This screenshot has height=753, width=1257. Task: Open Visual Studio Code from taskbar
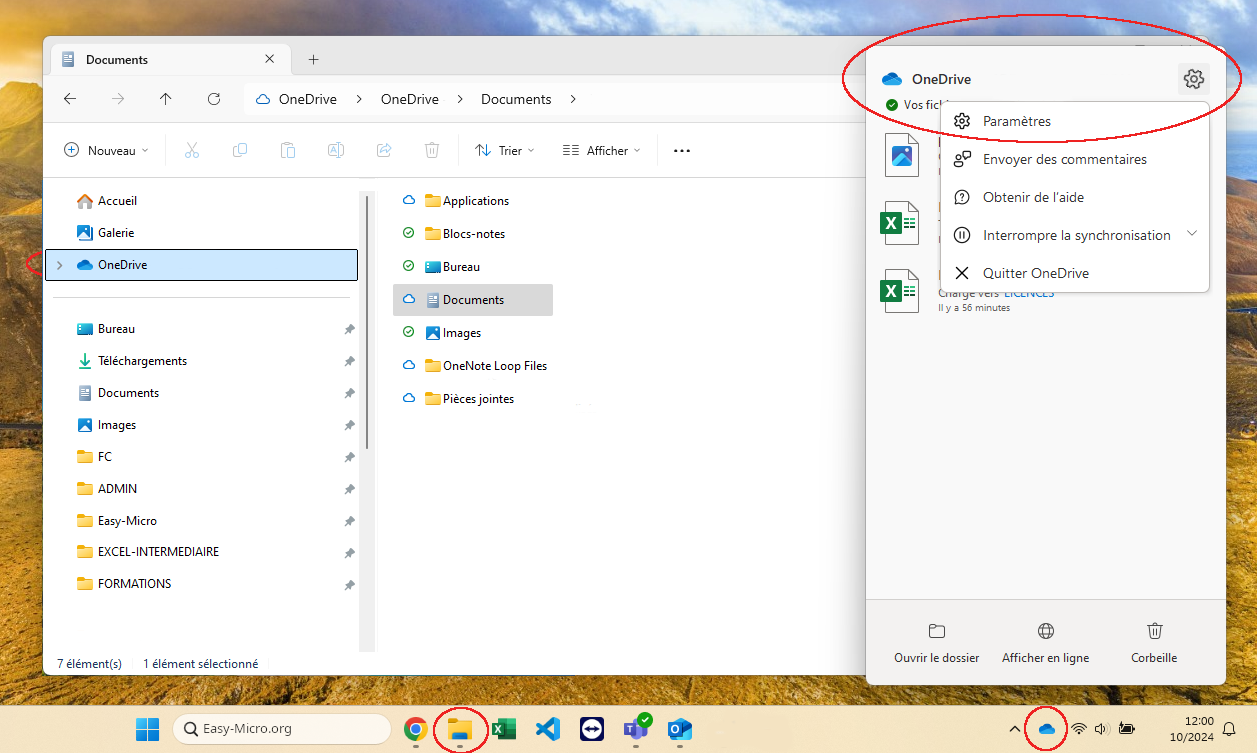(x=547, y=729)
